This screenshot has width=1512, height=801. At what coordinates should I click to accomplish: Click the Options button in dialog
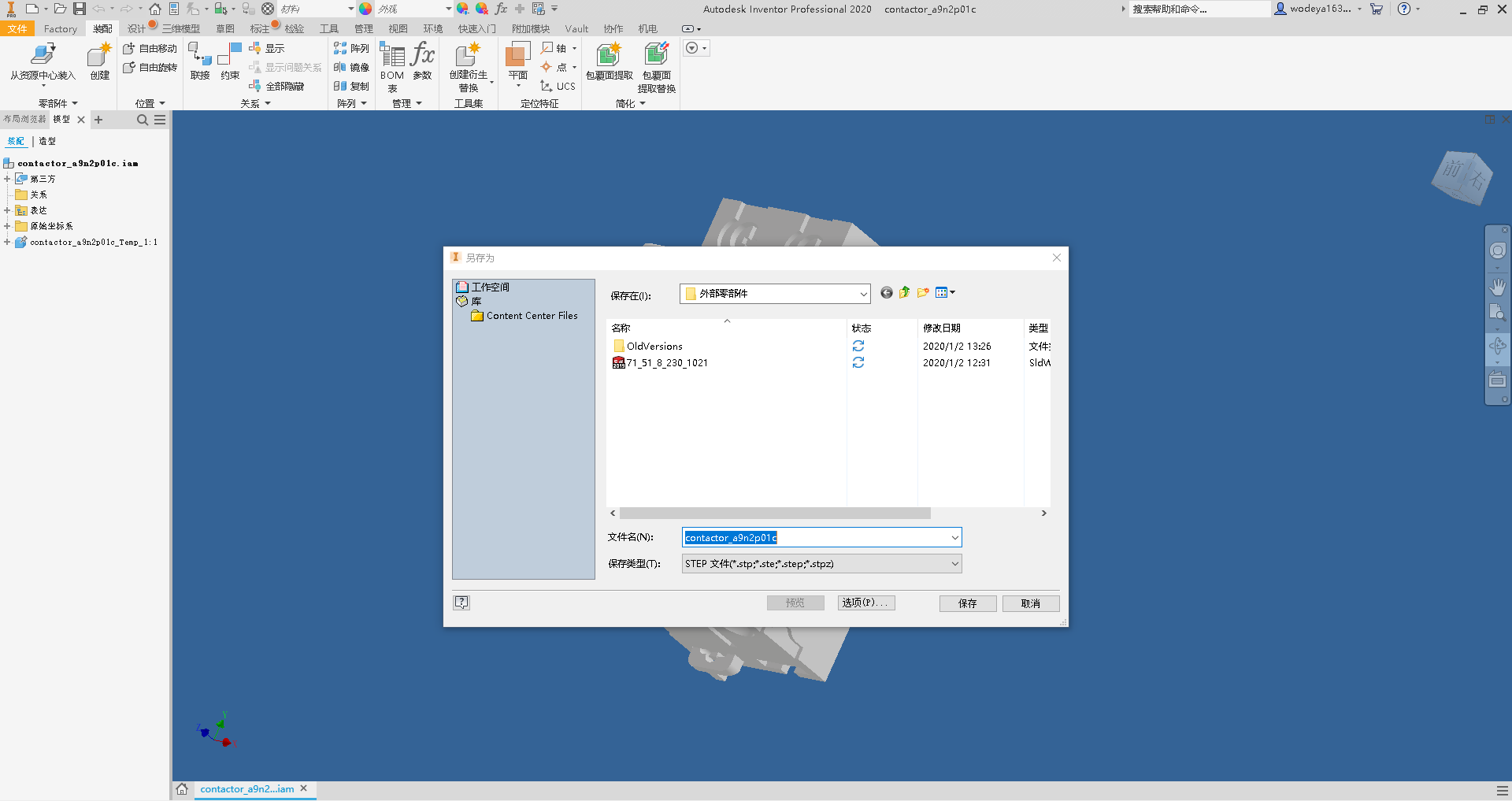865,603
